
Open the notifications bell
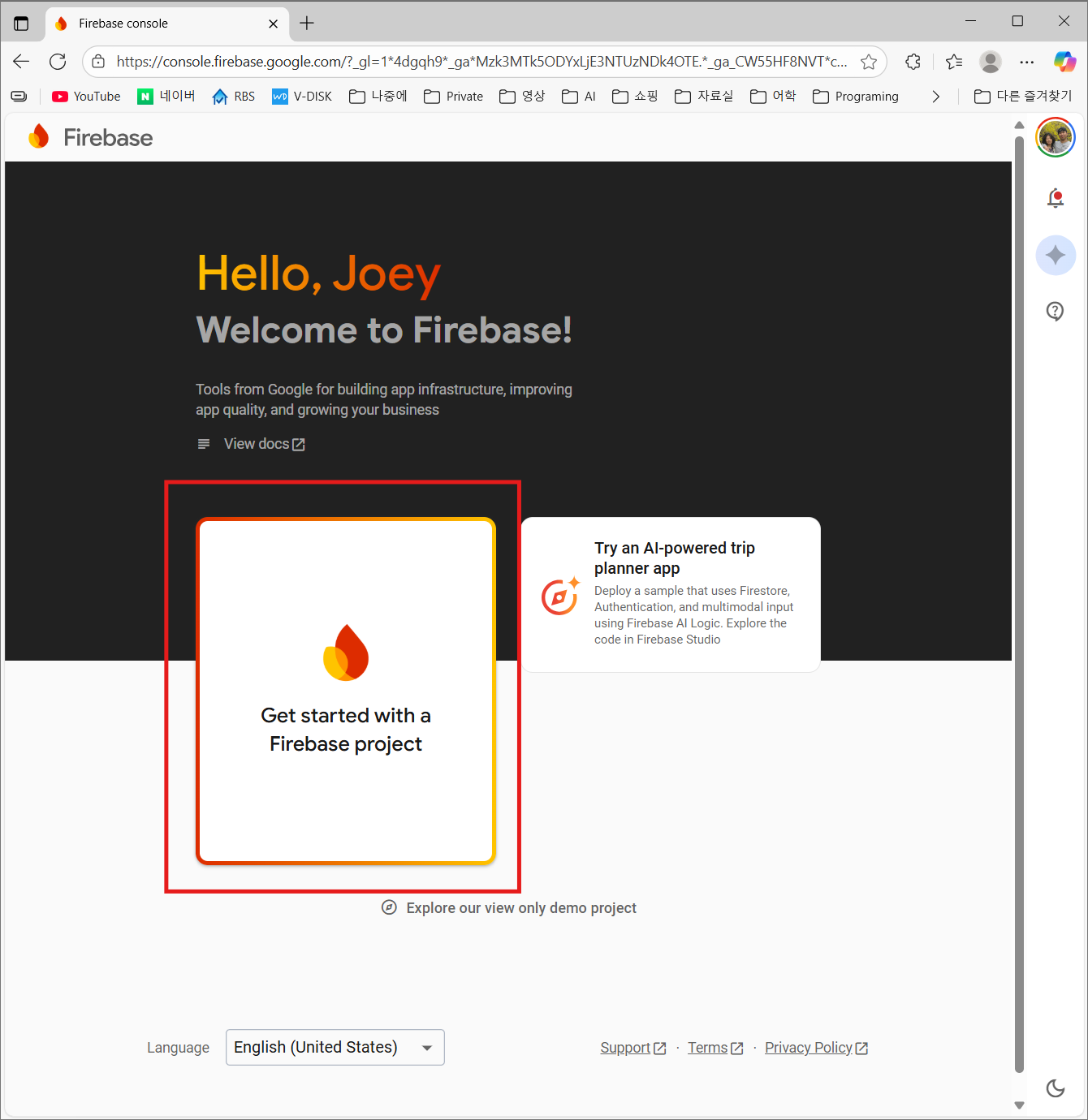[x=1055, y=198]
